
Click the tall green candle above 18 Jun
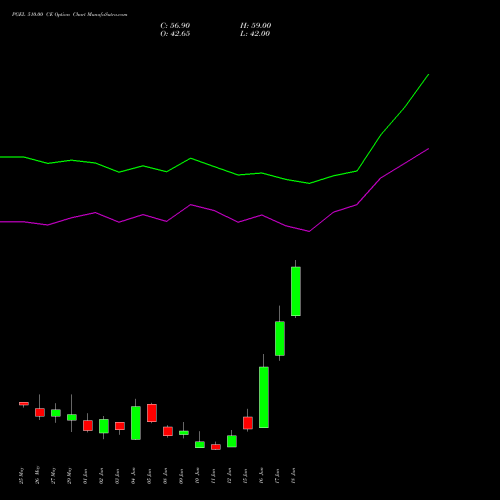[296, 291]
